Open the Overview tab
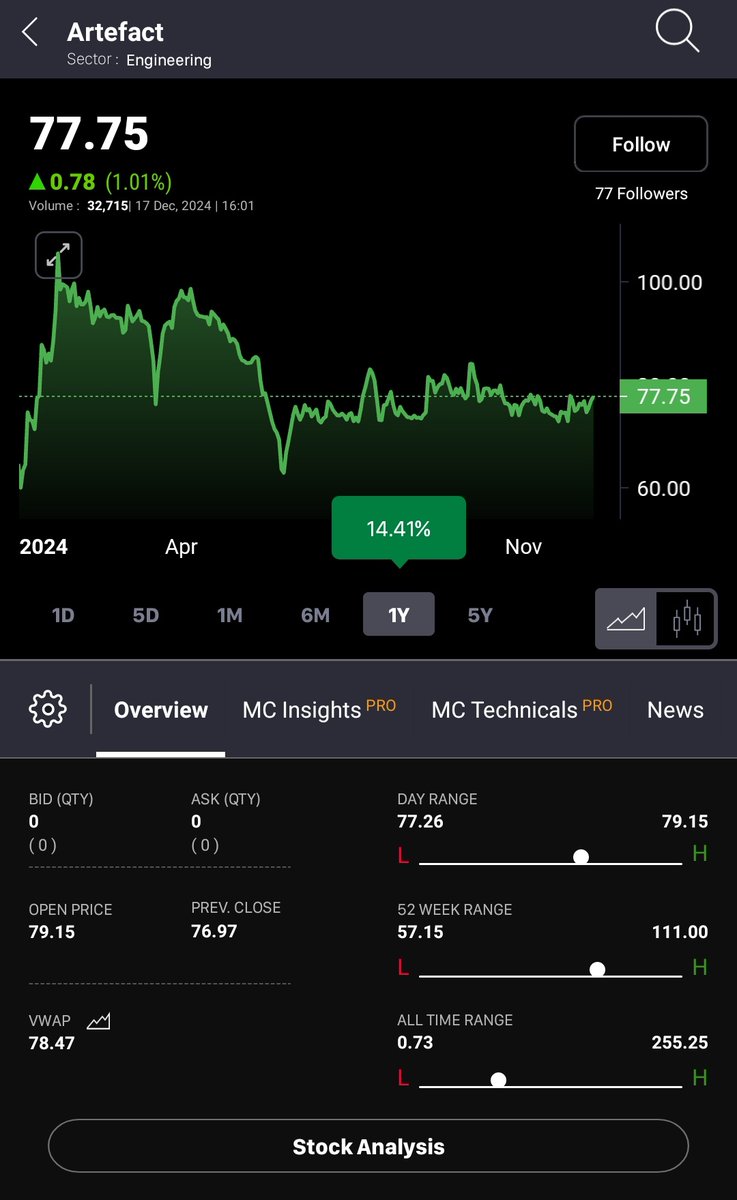The image size is (737, 1200). pyautogui.click(x=161, y=710)
